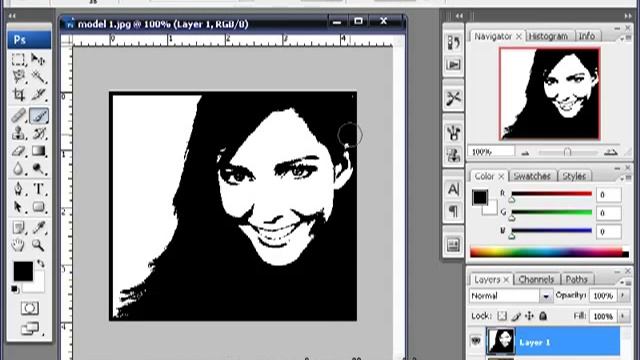Toggle lock transparent pixels
The height and width of the screenshot is (360, 640).
click(x=502, y=316)
